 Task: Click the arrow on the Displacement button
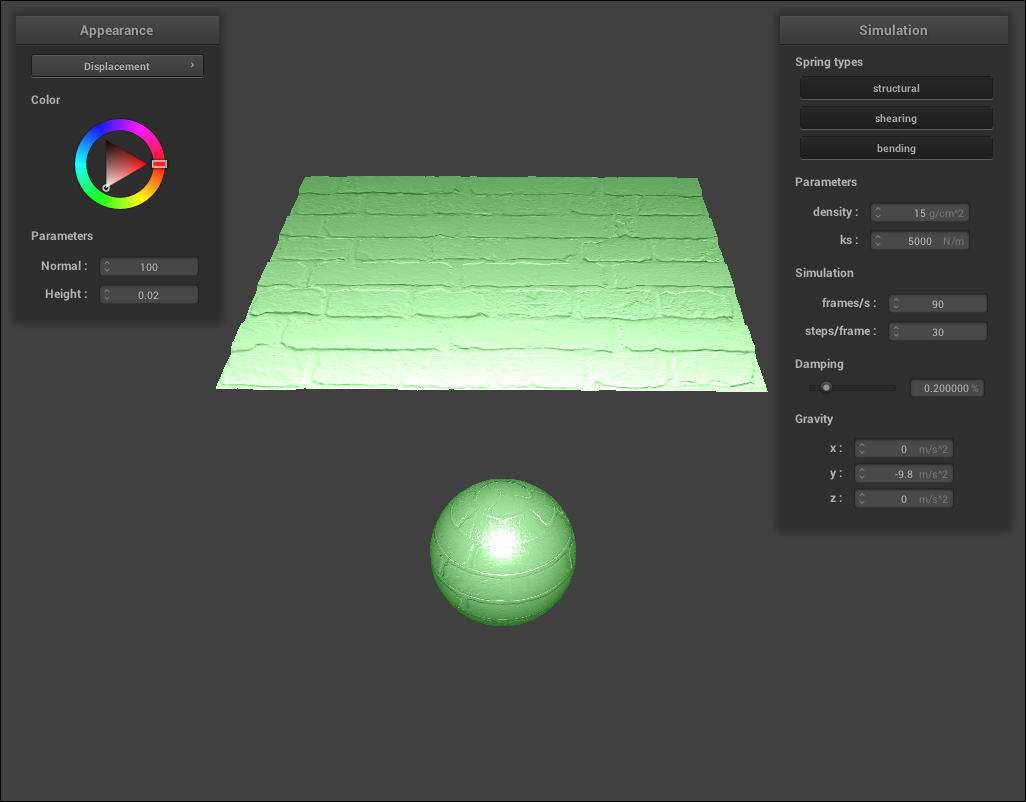(192, 66)
